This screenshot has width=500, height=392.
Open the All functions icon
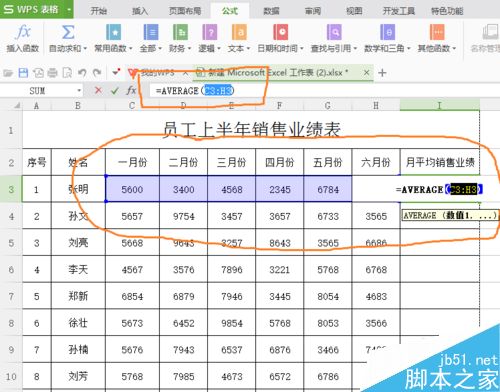tap(151, 32)
